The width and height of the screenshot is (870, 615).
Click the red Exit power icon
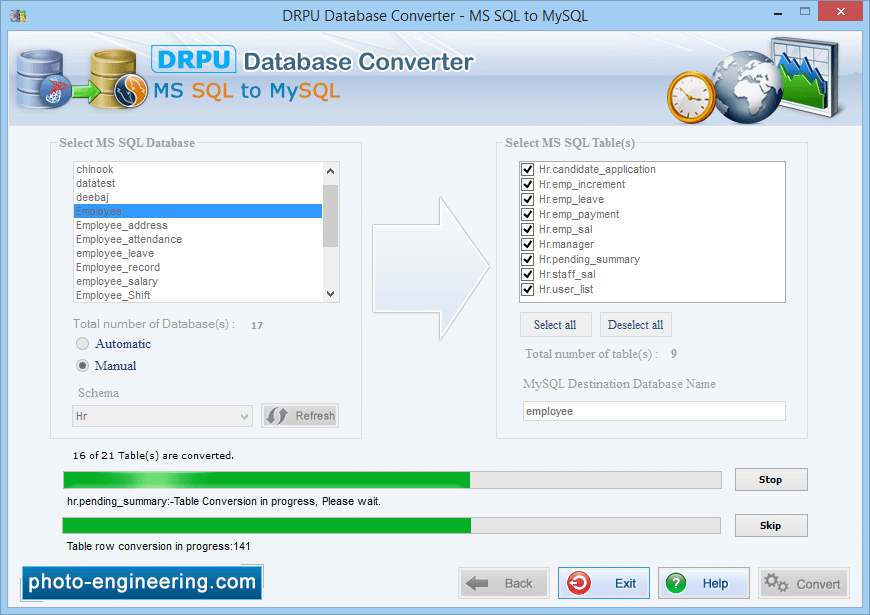point(579,583)
